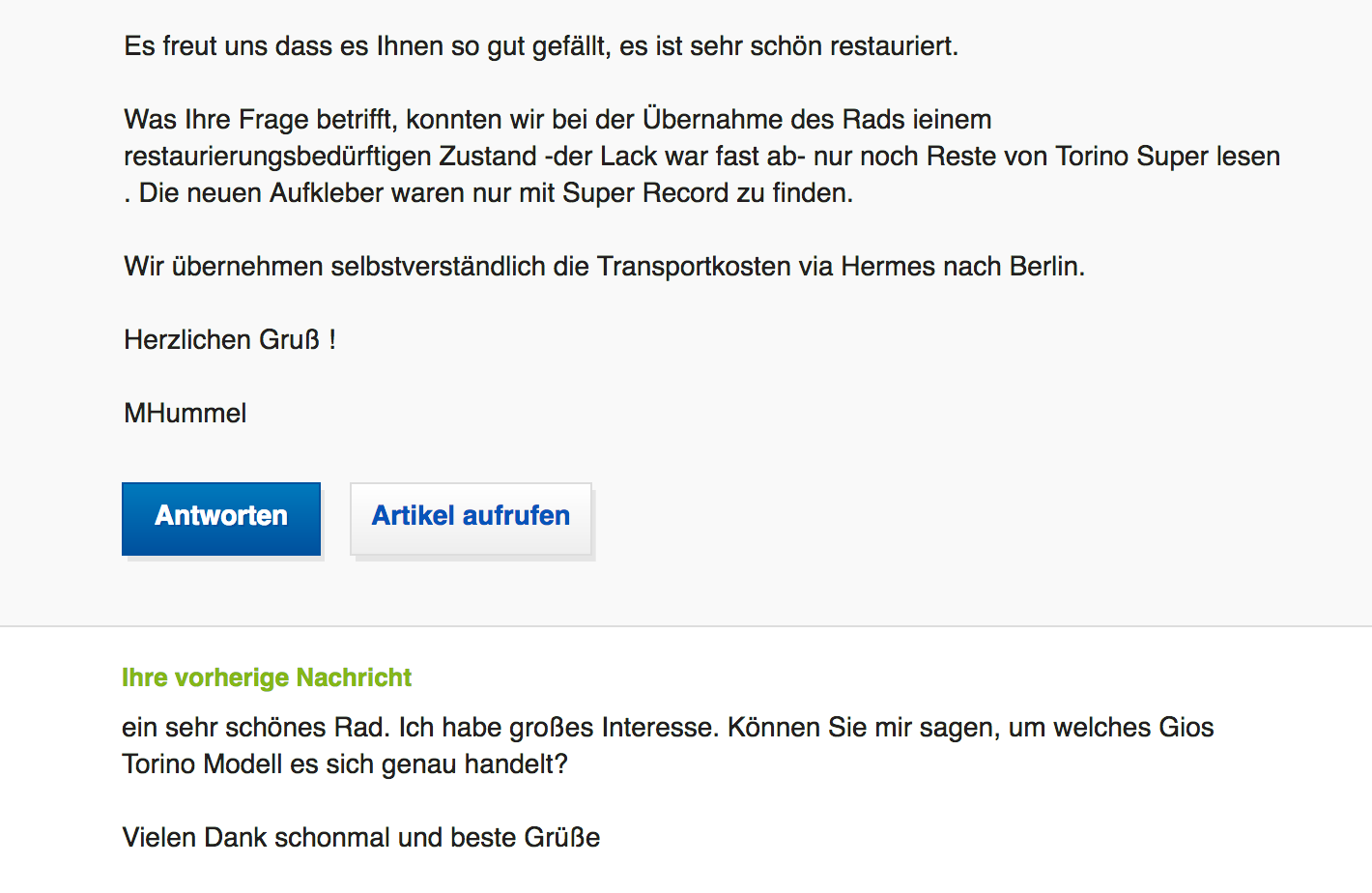Click the line about Transportkosten via Hermes
The image size is (1372, 893).
[x=605, y=267]
